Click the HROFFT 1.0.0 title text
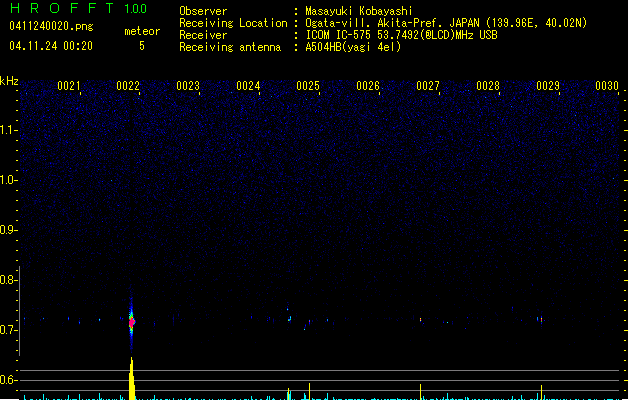Viewport: 629px width, 400px height. (x=78, y=8)
